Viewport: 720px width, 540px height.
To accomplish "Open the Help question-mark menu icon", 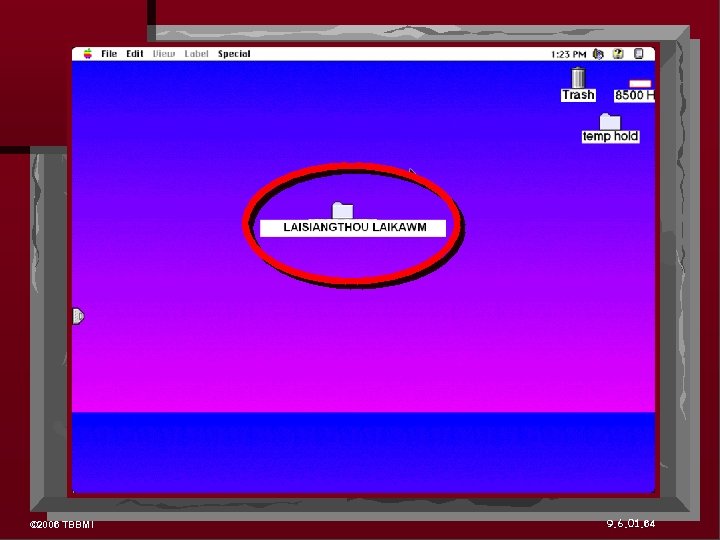I will [x=618, y=54].
